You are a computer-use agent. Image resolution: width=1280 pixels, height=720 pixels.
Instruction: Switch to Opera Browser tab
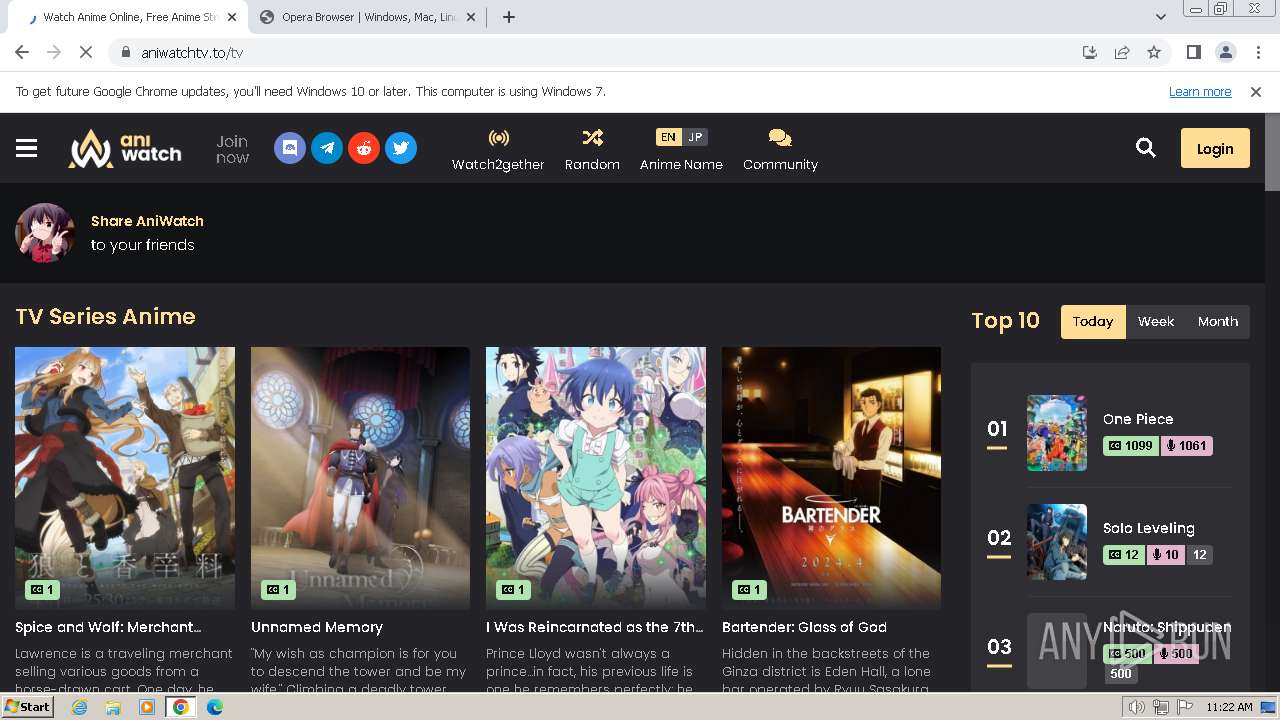click(367, 17)
